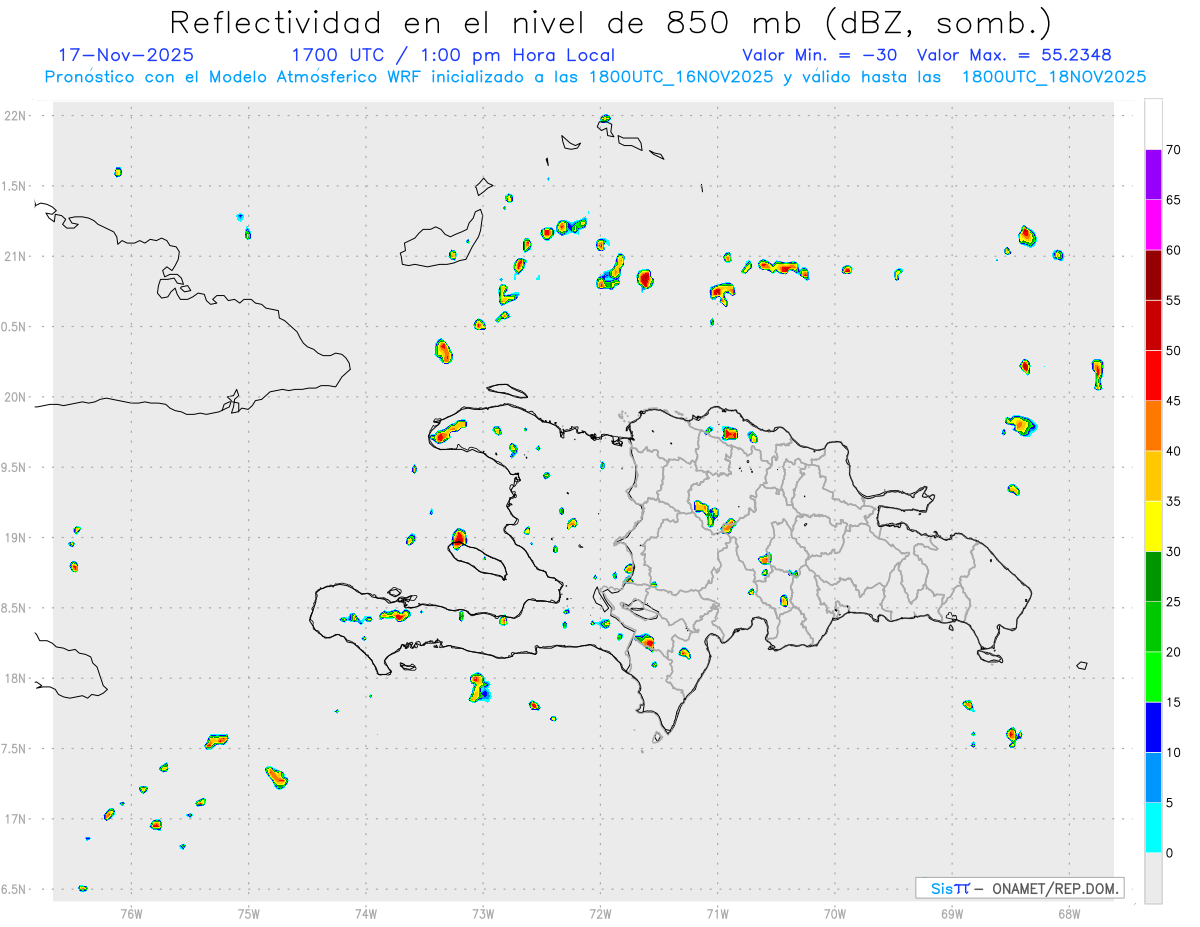Click the colorbar tick value '15'

1174,702
